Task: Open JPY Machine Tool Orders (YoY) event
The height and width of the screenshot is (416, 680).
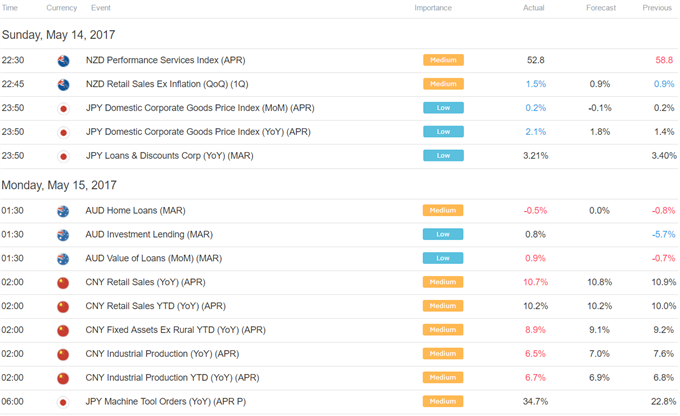Action: point(166,401)
